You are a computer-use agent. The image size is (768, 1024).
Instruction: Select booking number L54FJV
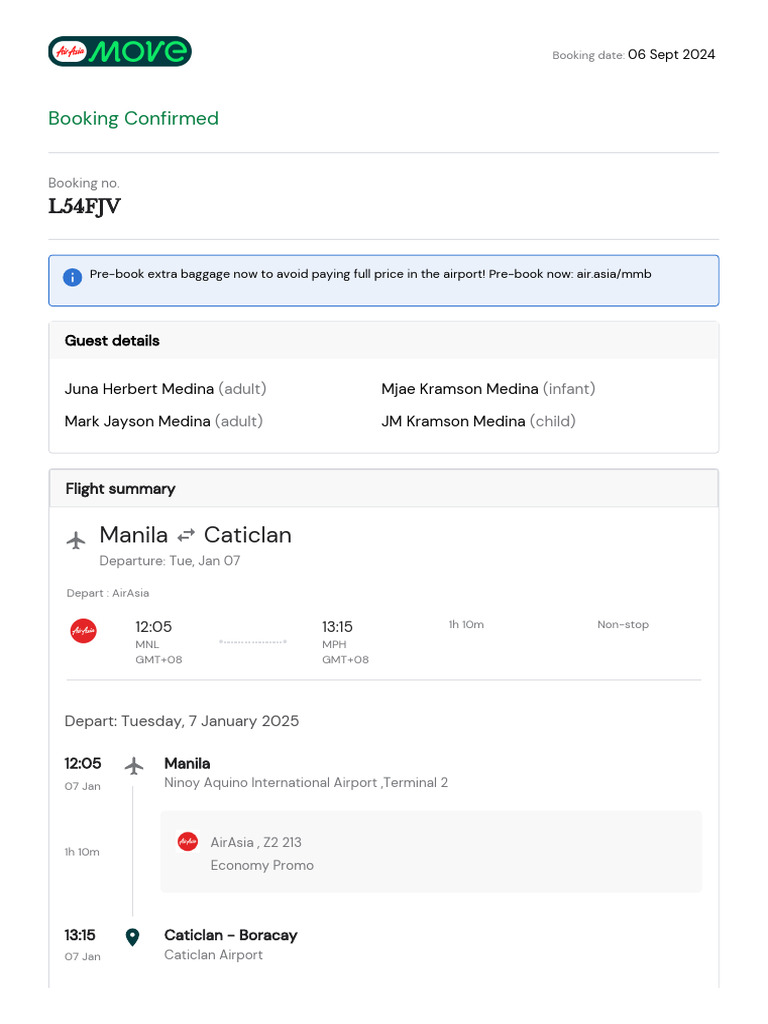pos(85,207)
